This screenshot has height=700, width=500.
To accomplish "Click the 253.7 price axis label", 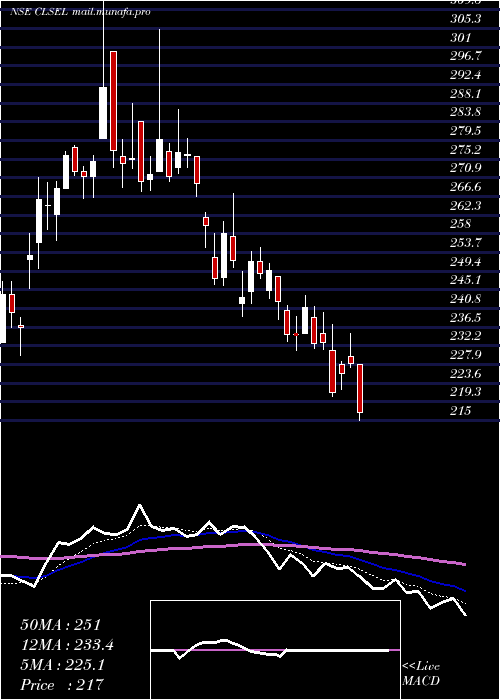I will [x=467, y=243].
